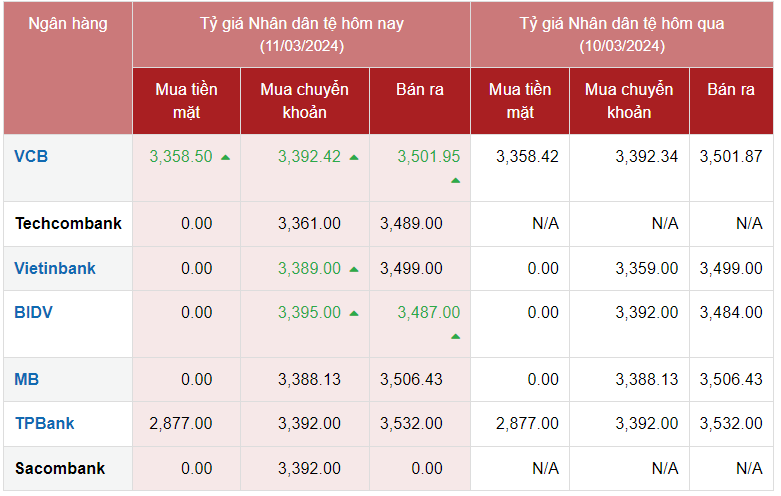Select the TPBank link

(x=45, y=423)
